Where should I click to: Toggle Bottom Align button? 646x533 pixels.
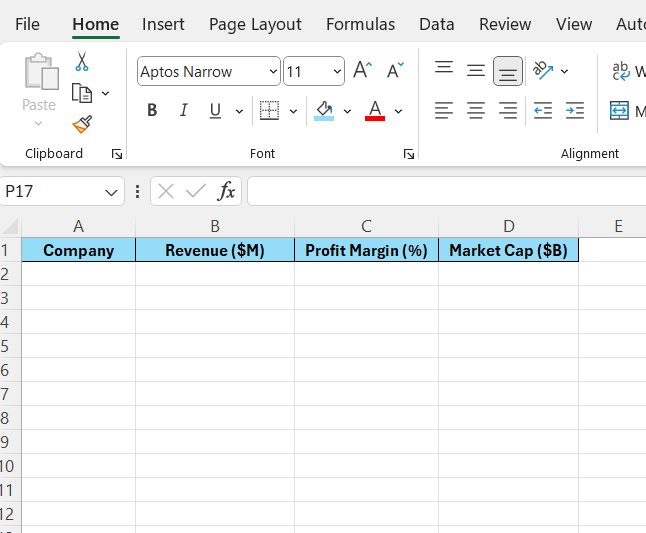(508, 71)
